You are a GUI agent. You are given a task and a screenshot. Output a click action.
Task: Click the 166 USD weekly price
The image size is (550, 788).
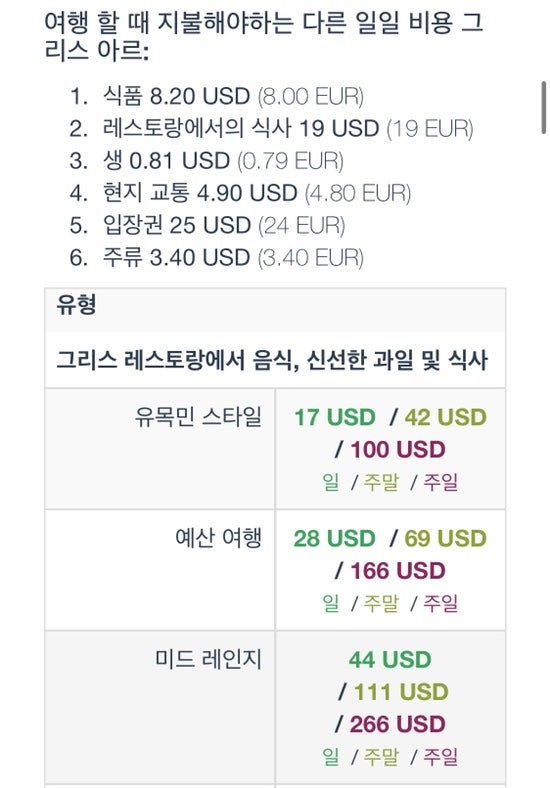398,570
